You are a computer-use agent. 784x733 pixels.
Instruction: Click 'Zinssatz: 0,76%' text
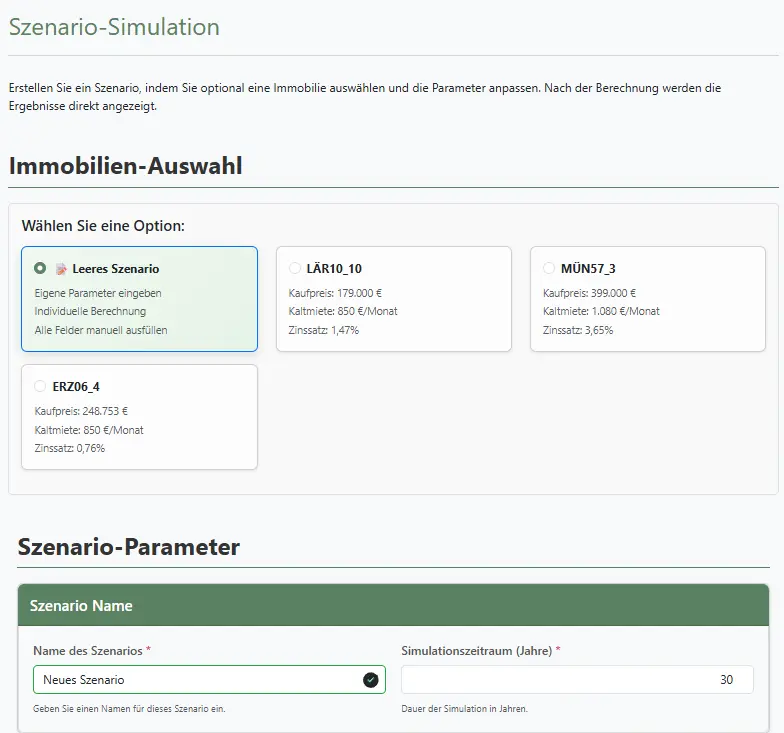coord(70,448)
